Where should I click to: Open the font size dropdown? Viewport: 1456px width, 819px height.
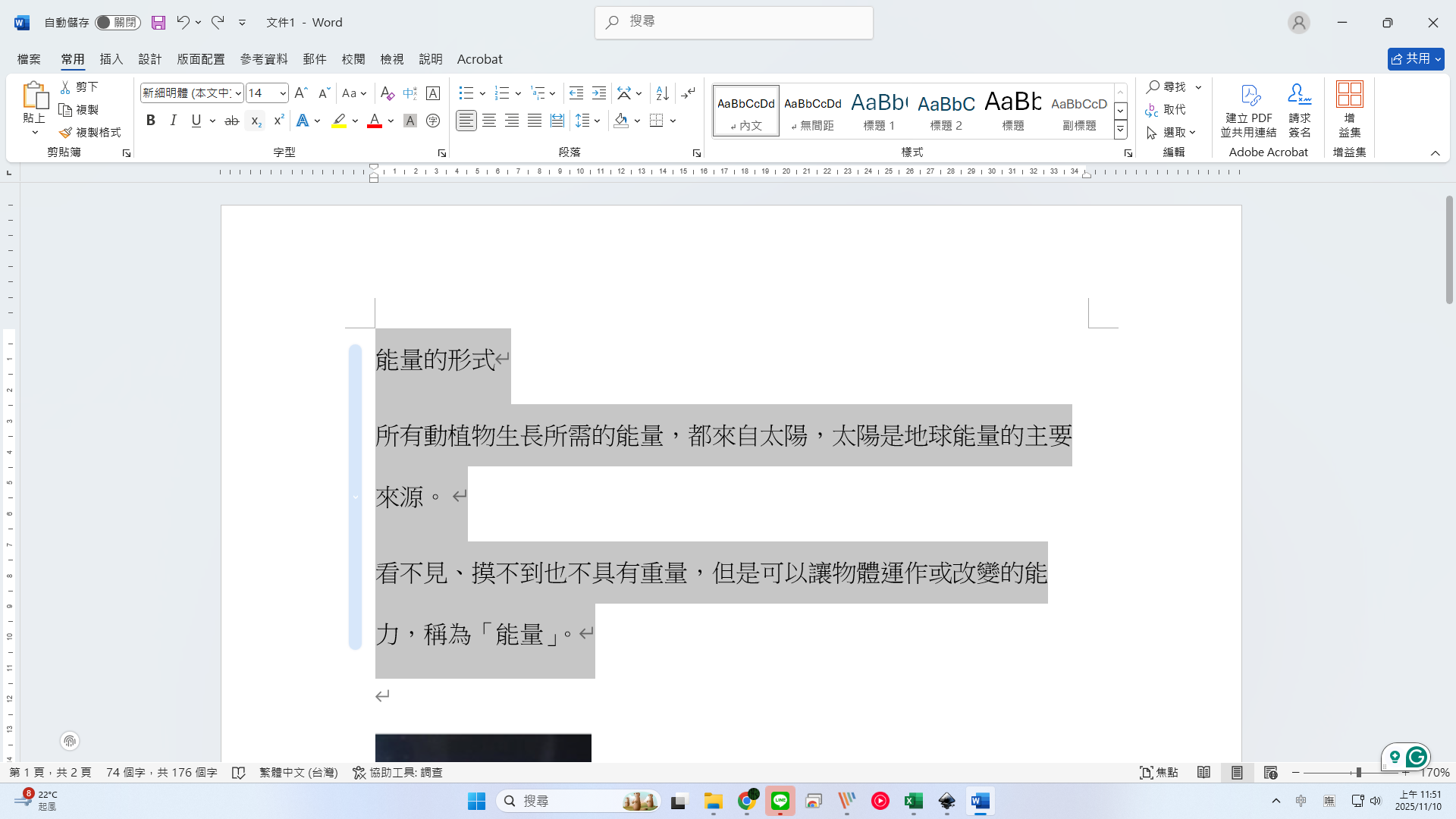coord(283,93)
